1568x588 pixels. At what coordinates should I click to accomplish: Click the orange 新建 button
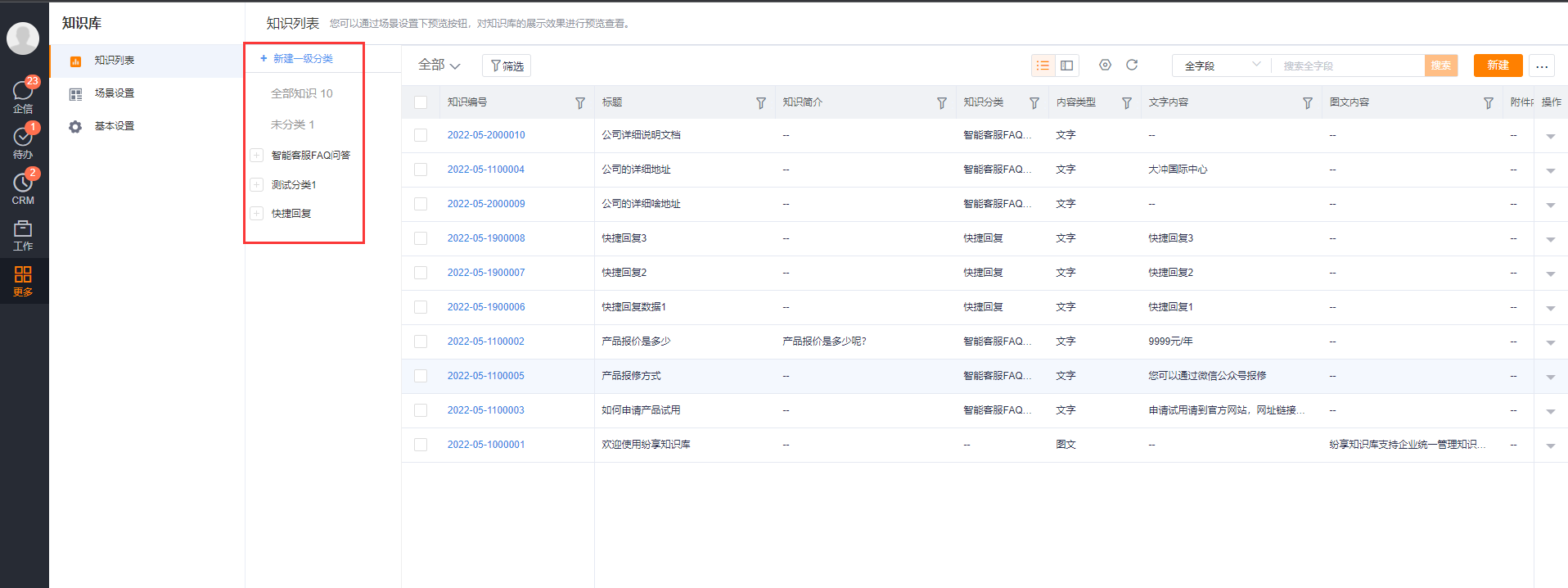pyautogui.click(x=1497, y=66)
